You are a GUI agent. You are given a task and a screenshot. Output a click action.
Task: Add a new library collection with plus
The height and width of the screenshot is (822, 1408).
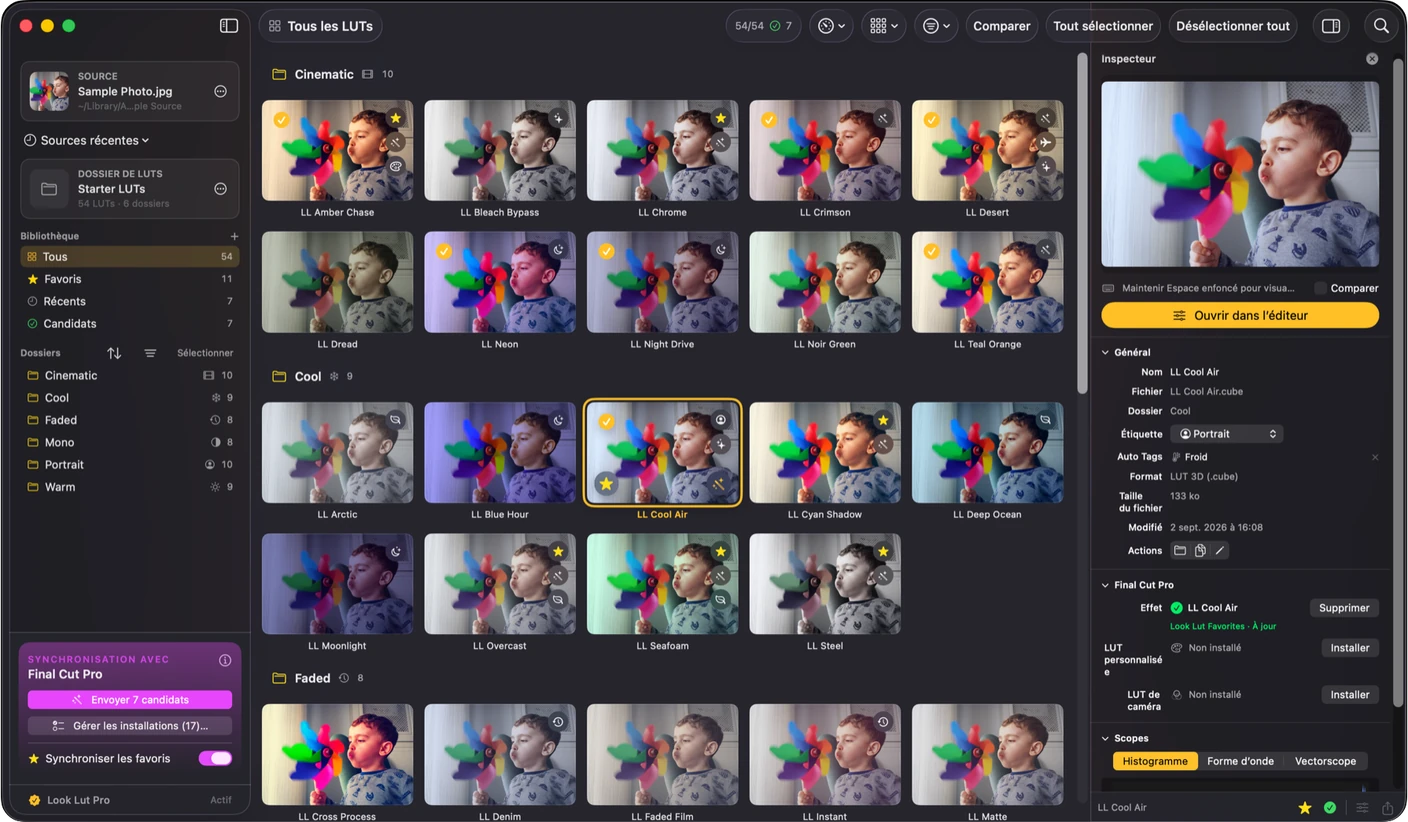tap(234, 236)
